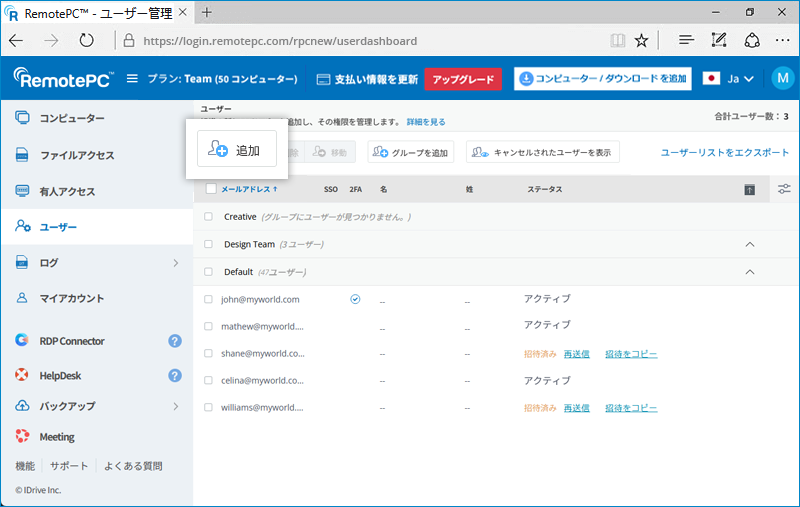Open マイアカウント in sidebar
800x507 pixels.
(72, 298)
